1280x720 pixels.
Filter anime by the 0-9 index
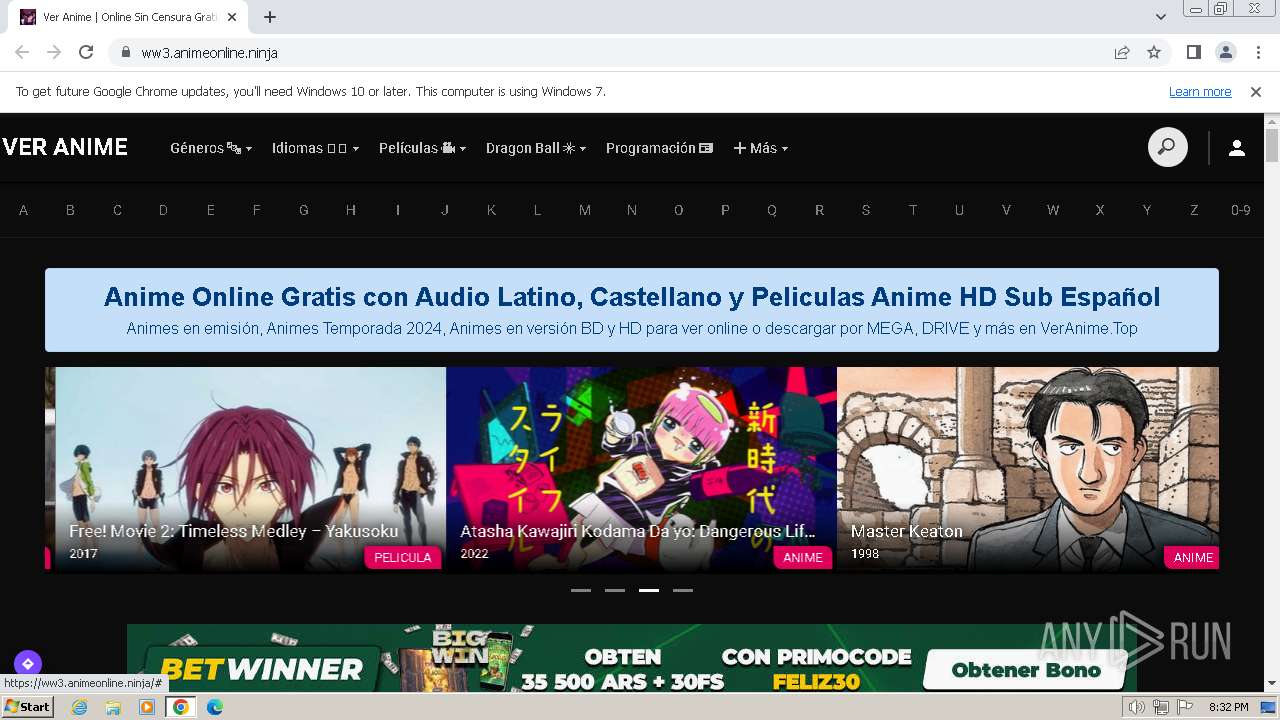(1241, 210)
